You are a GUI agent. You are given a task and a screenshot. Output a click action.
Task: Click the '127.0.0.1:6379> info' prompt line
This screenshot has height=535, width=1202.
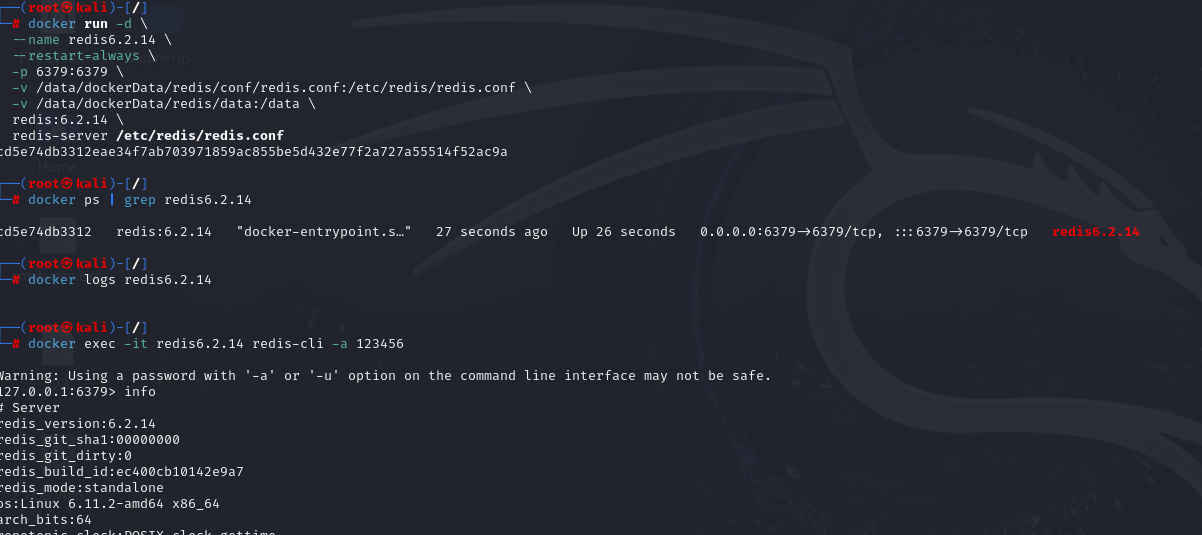point(78,392)
